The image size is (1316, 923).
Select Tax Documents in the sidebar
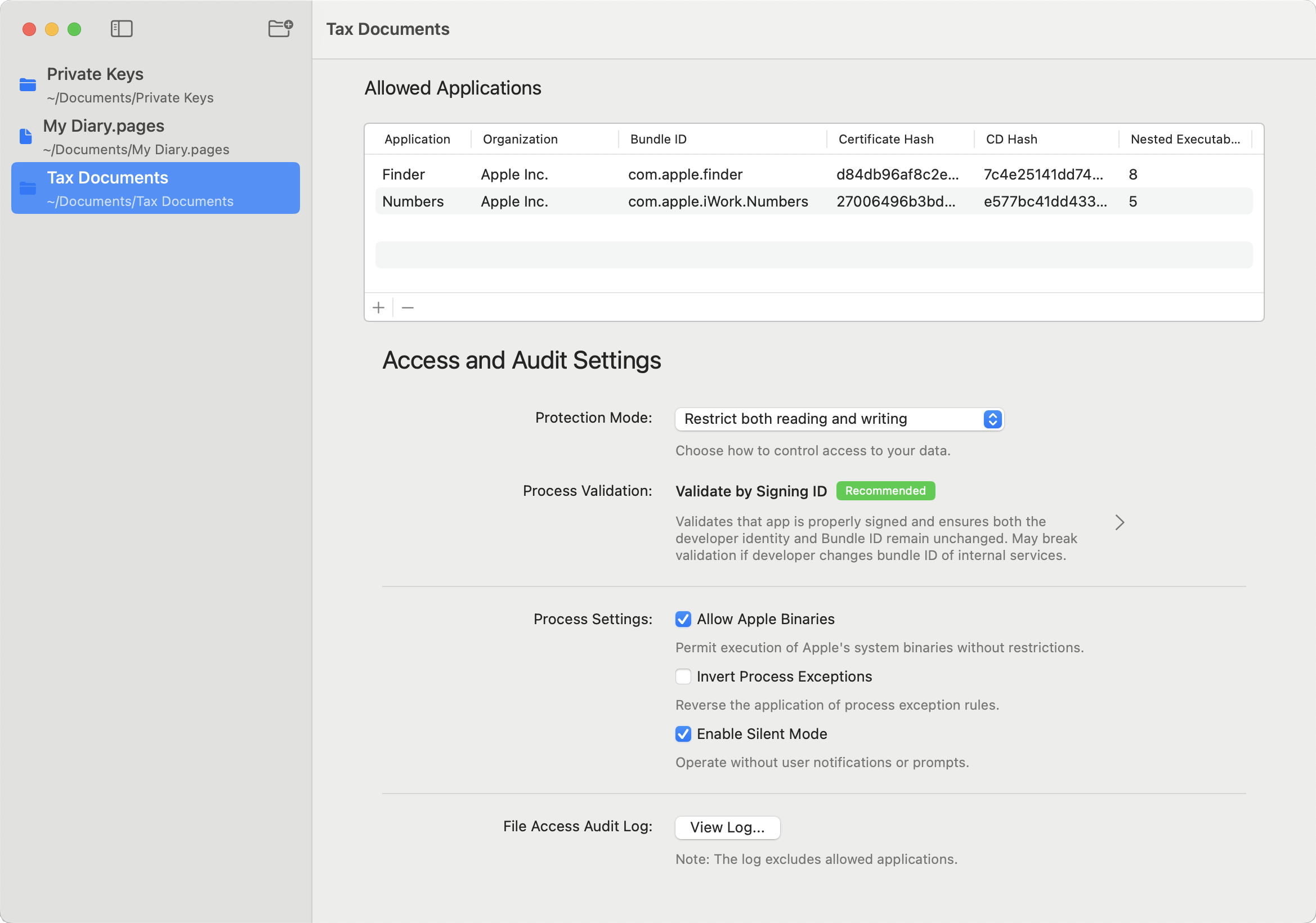click(x=155, y=188)
